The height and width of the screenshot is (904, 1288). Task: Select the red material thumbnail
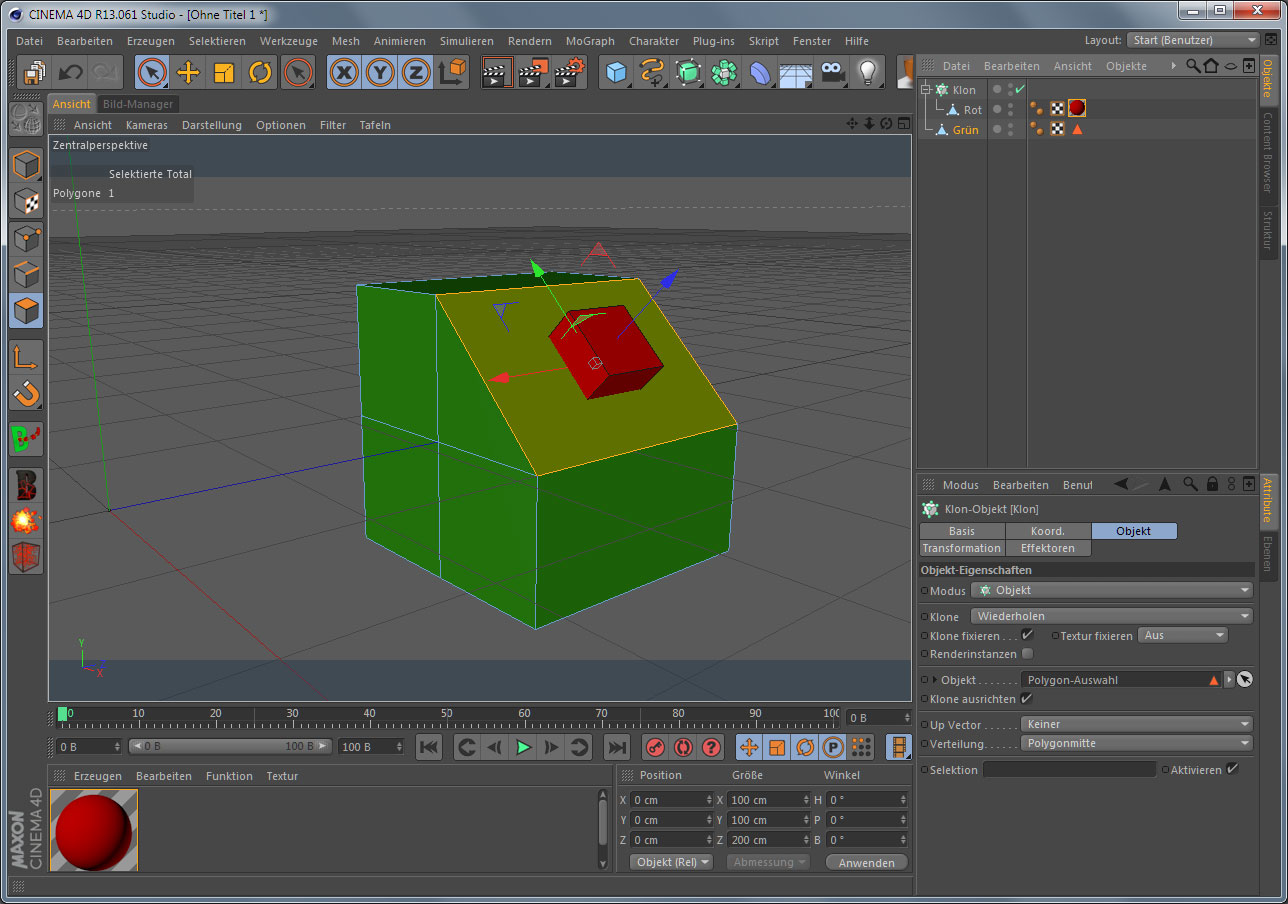93,830
